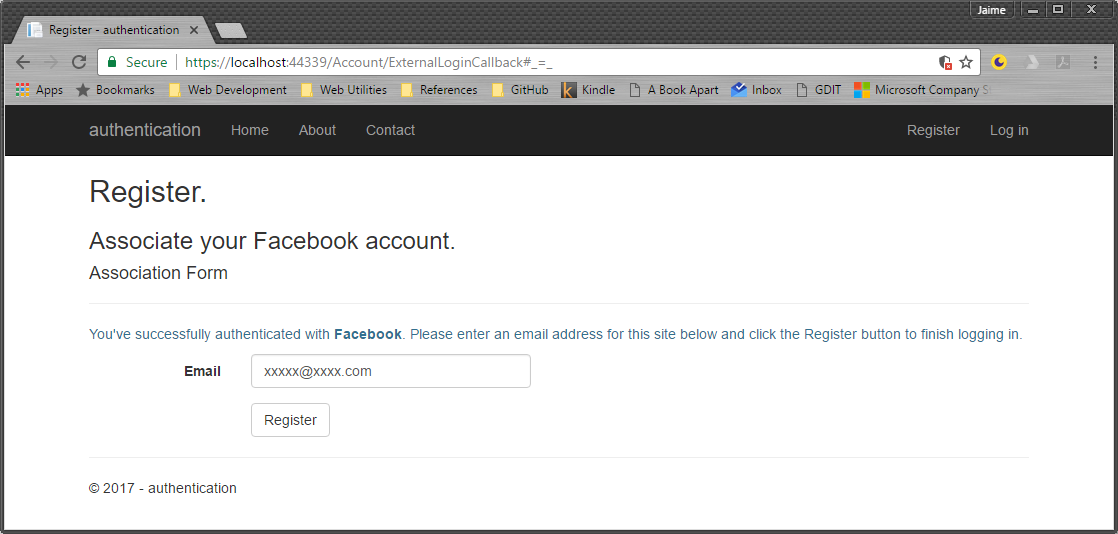Open the Inbox bookmark

tap(756, 90)
